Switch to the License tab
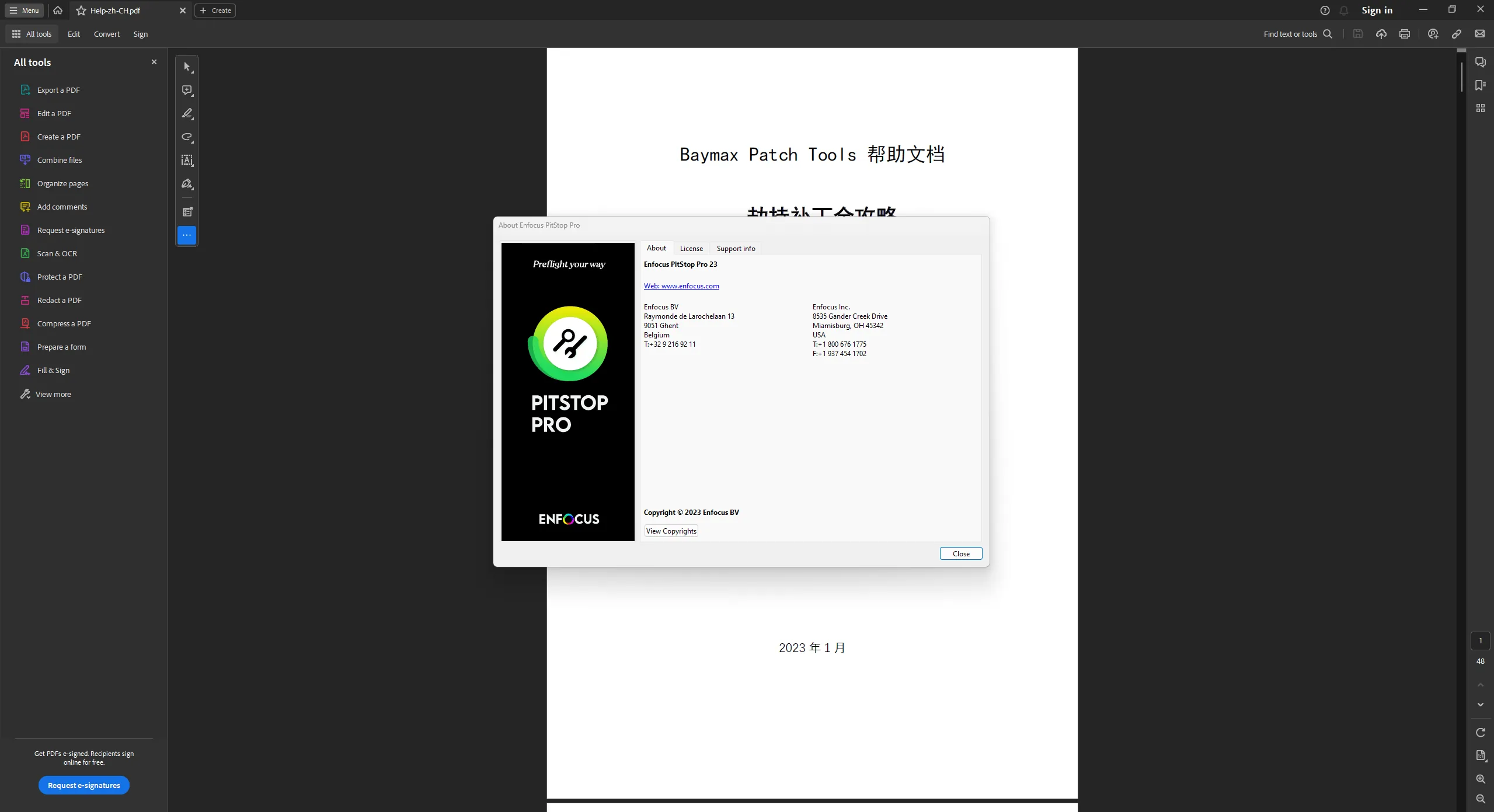1494x812 pixels. [x=691, y=248]
